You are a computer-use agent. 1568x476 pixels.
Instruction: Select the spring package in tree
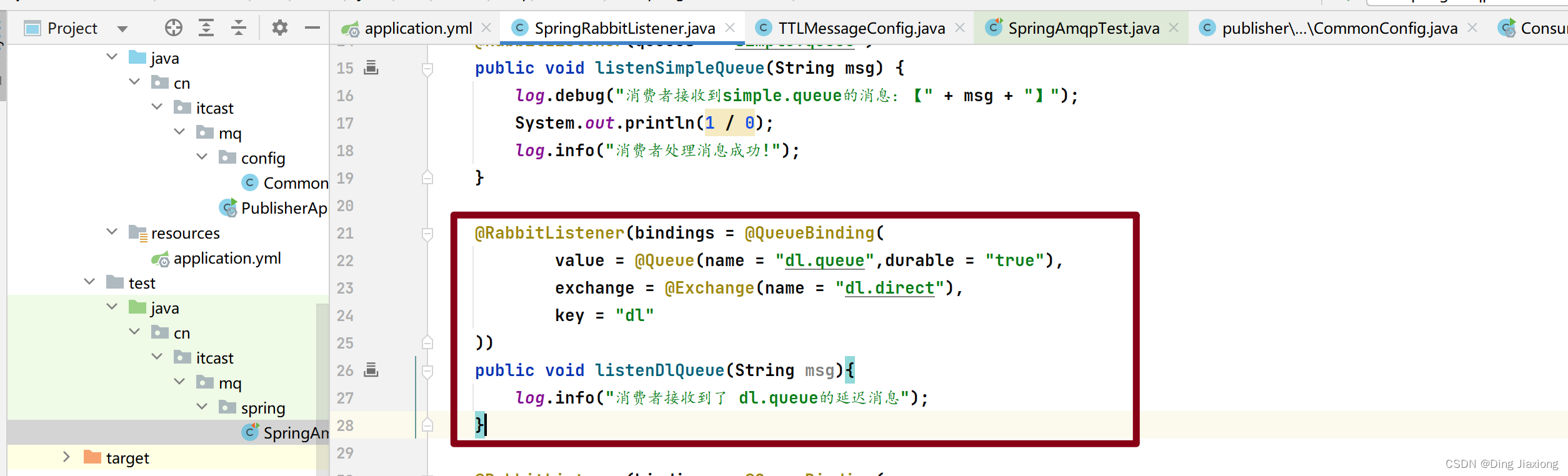tap(252, 408)
